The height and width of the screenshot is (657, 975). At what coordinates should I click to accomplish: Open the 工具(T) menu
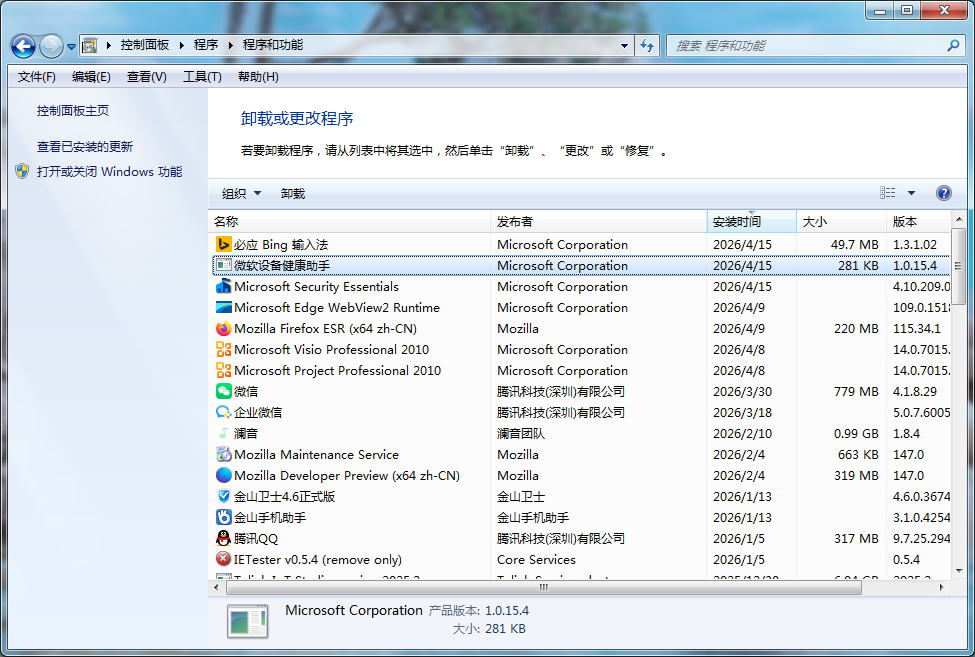tap(201, 77)
